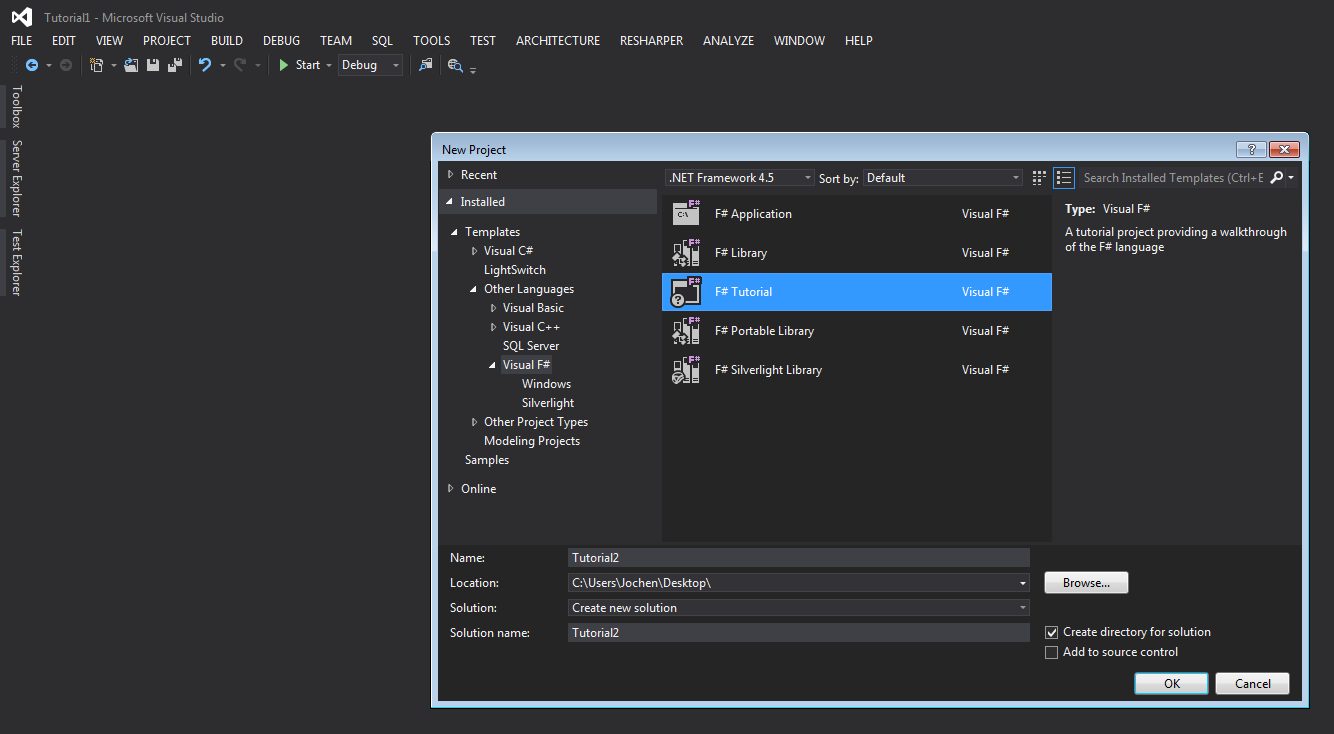Click the magnifier icon in template search
1334x734 pixels.
coord(1277,178)
